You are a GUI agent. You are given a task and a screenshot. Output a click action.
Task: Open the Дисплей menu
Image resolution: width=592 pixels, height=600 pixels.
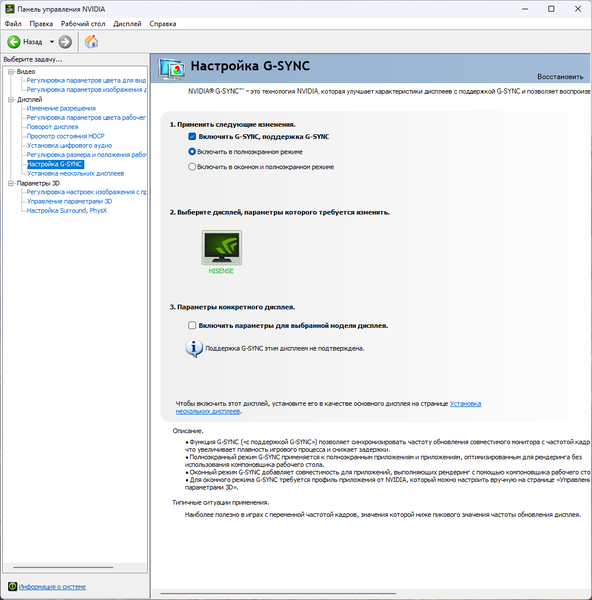tap(127, 24)
